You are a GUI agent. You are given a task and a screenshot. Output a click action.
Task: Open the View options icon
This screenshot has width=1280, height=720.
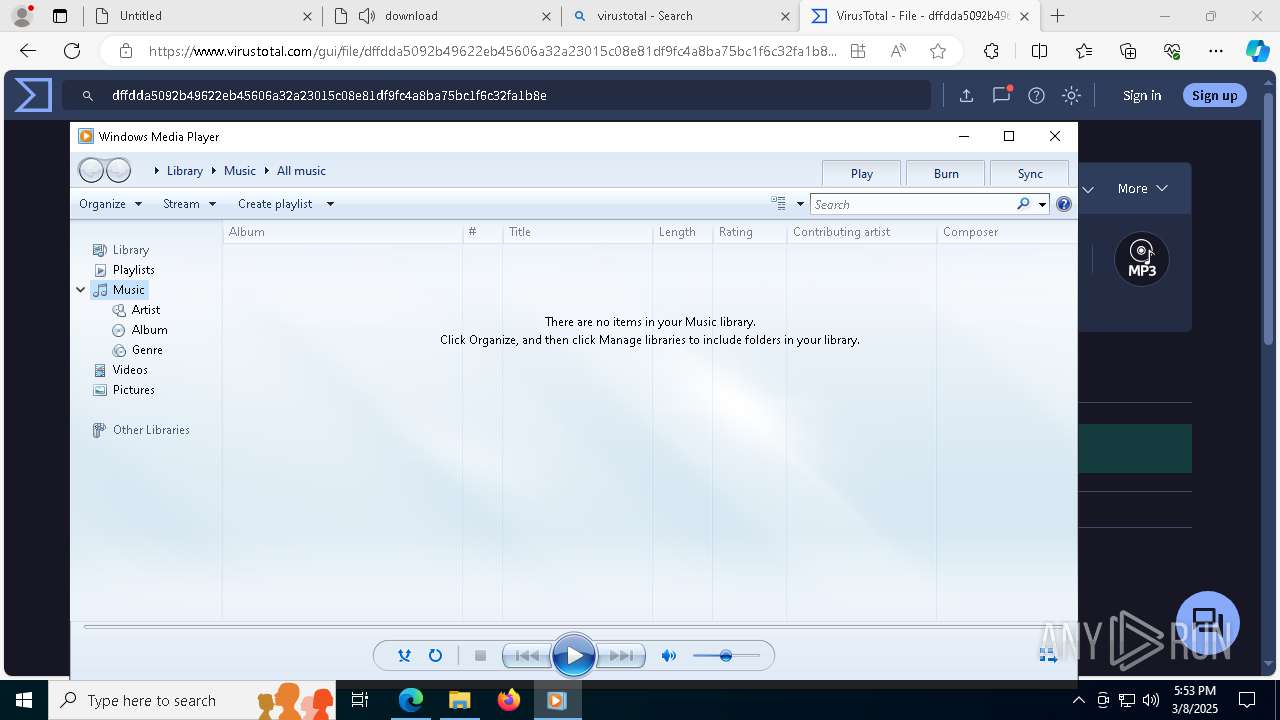779,204
